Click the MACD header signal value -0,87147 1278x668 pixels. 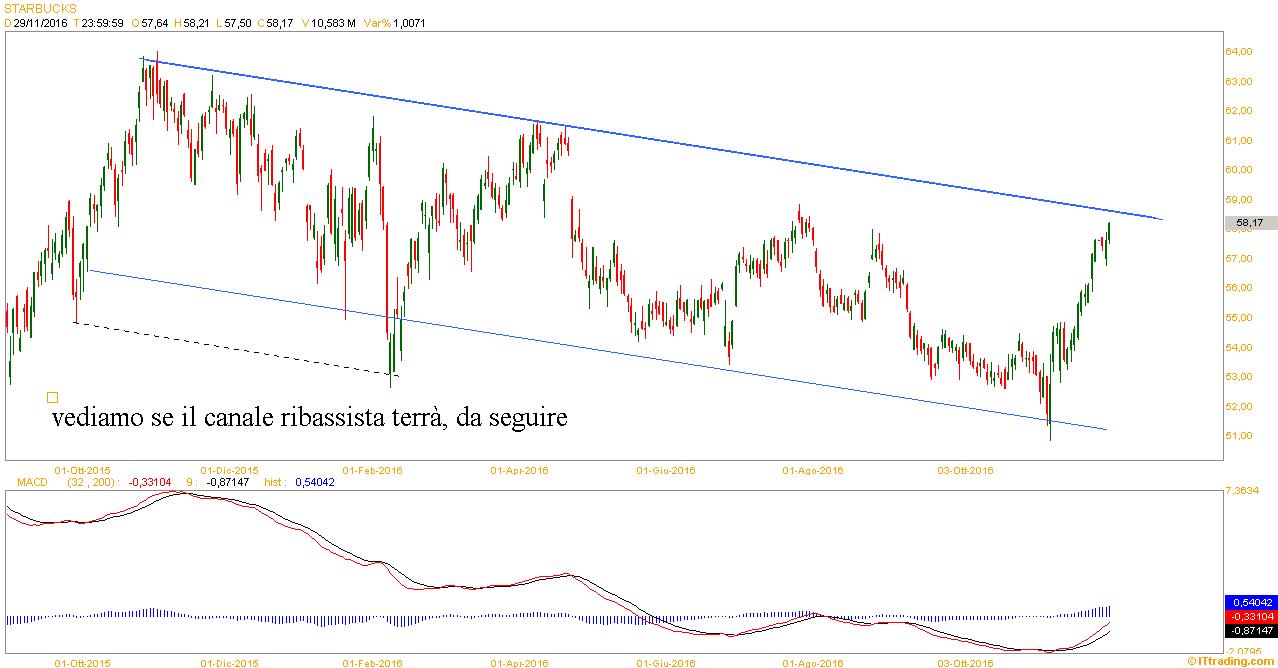[228, 482]
